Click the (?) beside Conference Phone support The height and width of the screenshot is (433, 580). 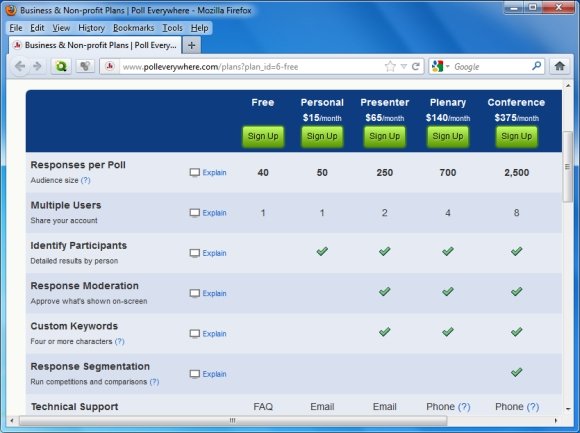pos(533,407)
